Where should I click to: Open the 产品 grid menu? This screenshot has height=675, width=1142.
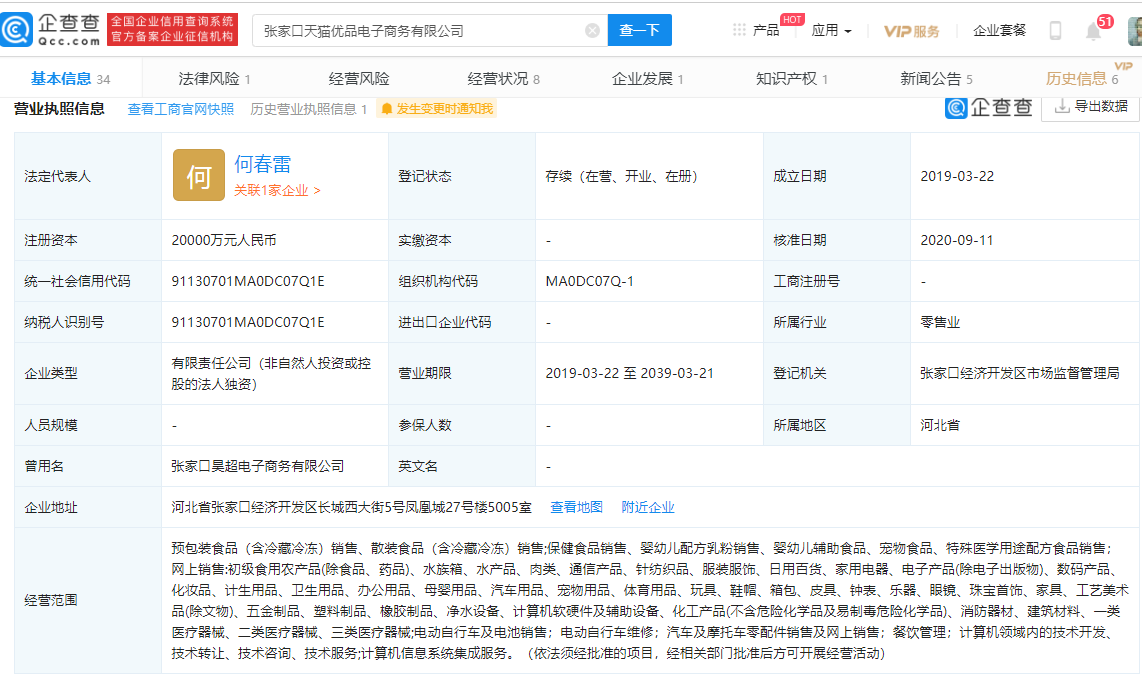pyautogui.click(x=756, y=30)
